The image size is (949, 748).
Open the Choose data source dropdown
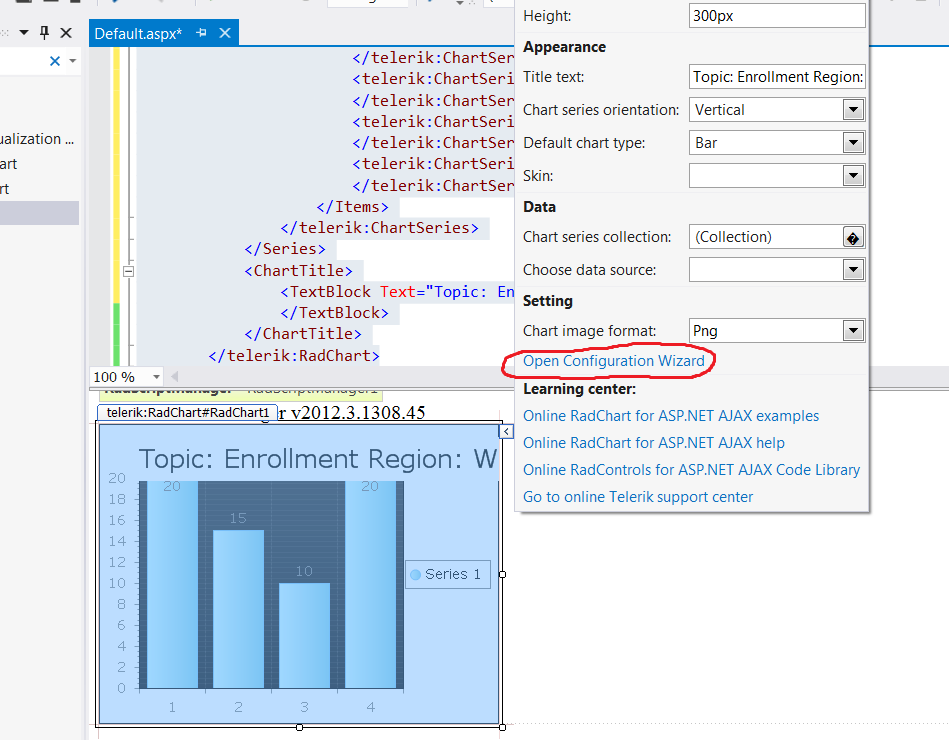[853, 270]
